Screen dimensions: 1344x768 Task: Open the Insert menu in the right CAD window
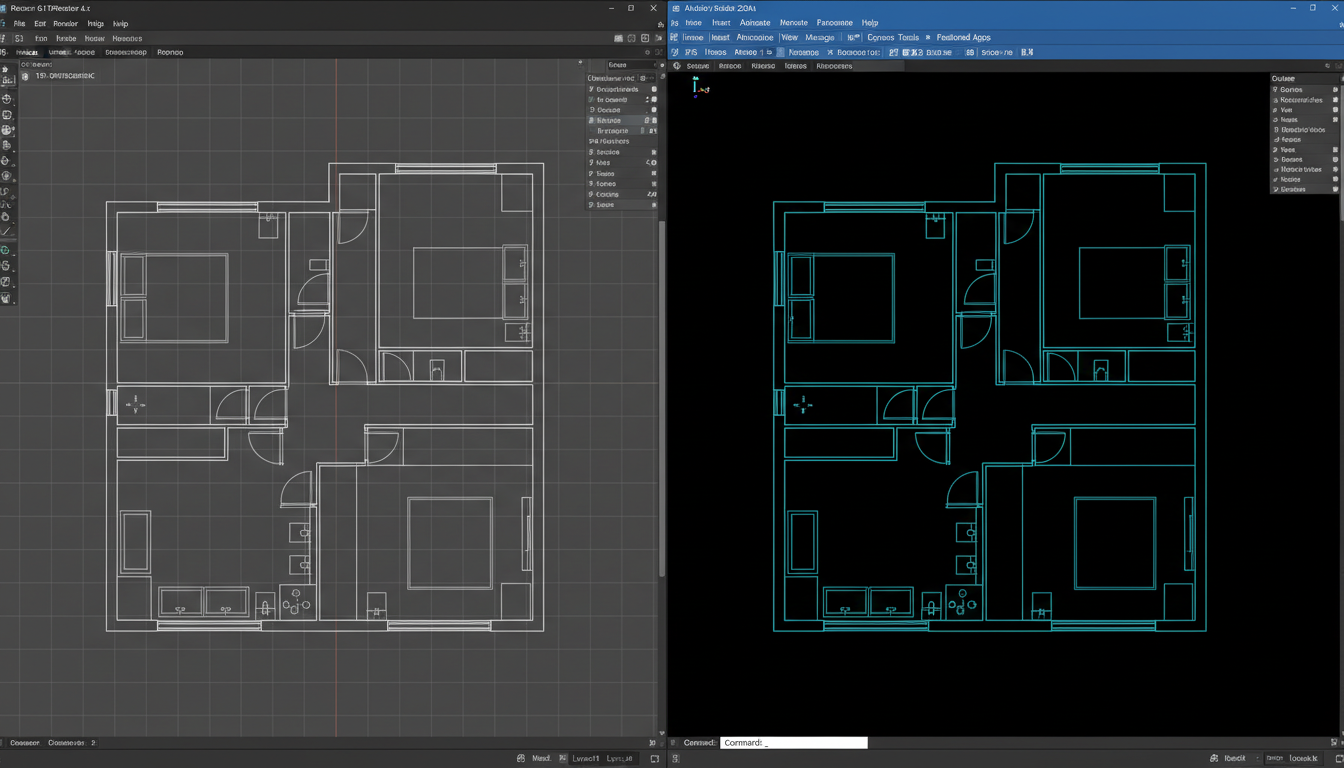click(721, 22)
